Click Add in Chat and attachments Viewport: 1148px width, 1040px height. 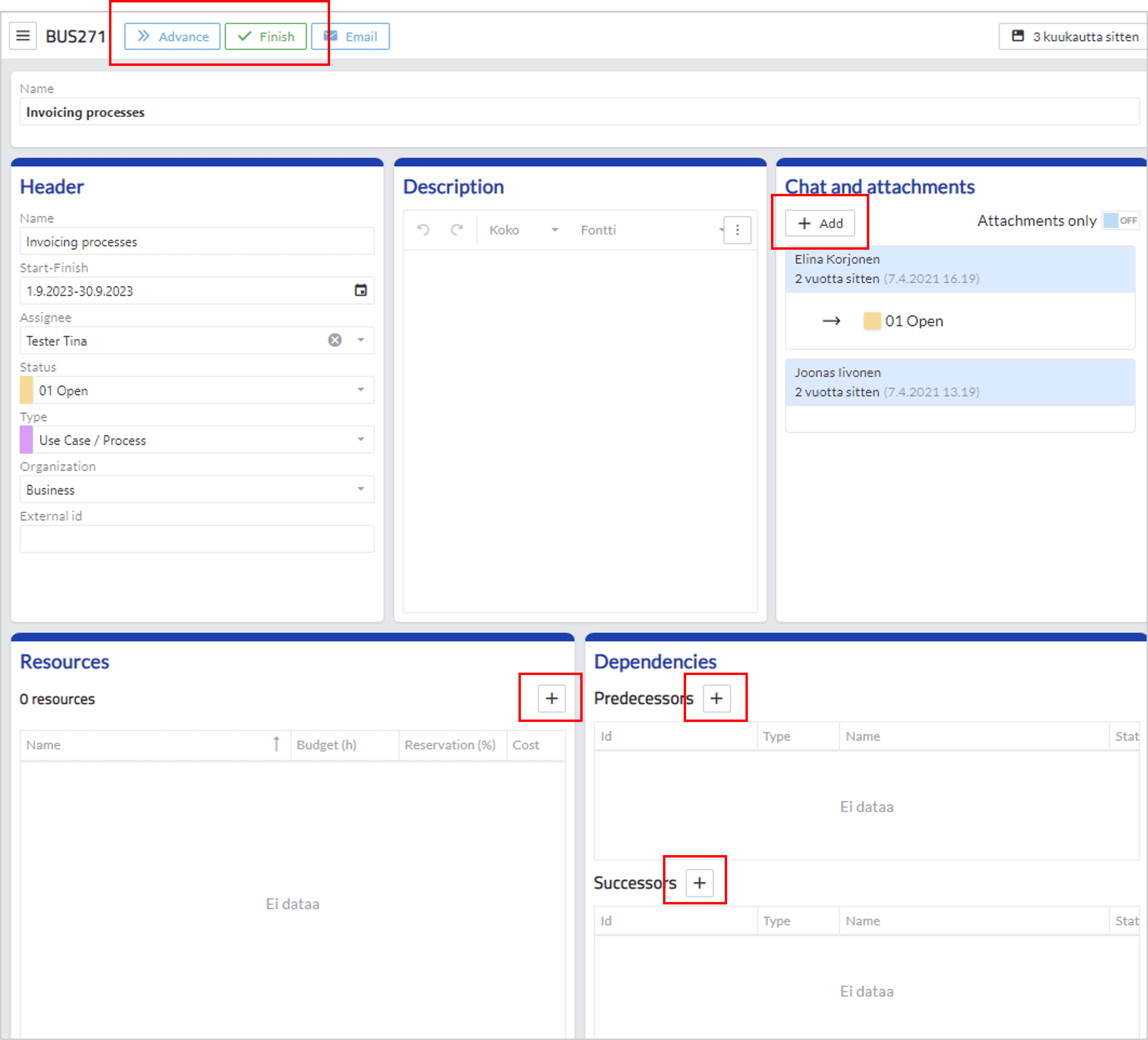820,223
